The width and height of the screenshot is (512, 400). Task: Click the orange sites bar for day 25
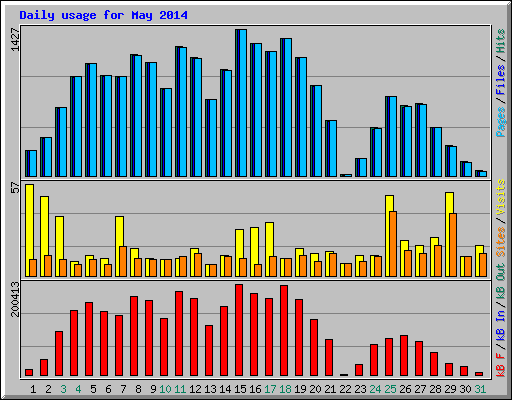(x=393, y=244)
